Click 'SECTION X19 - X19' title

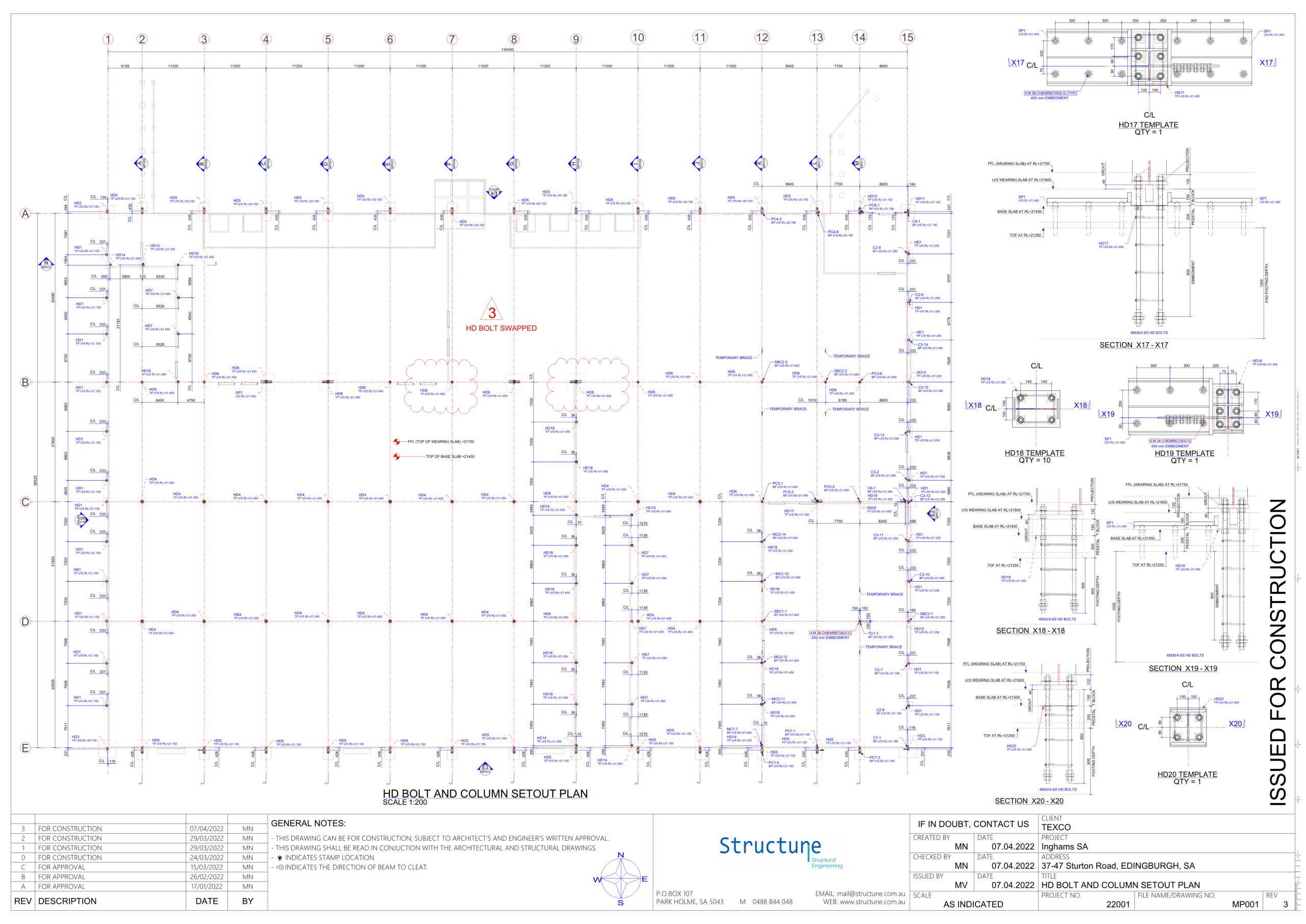pos(1183,668)
